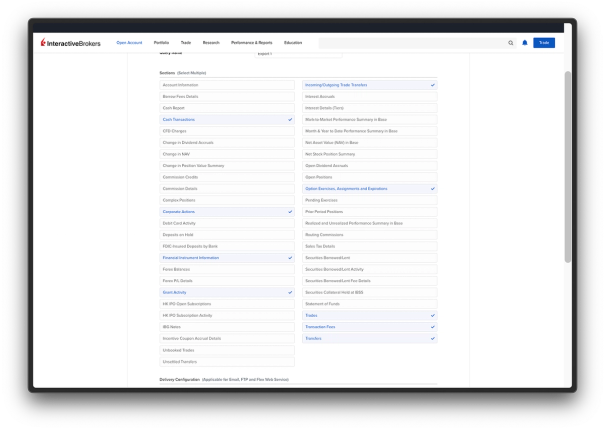Select the Forex P/L Details section
The width and height of the screenshot is (605, 430).
(x=227, y=281)
